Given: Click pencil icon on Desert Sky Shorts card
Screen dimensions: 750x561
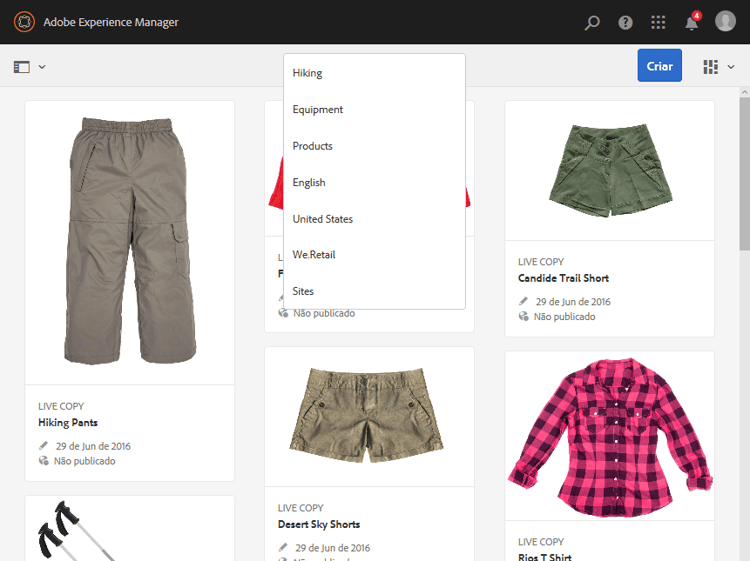Looking at the screenshot, I should coord(283,547).
